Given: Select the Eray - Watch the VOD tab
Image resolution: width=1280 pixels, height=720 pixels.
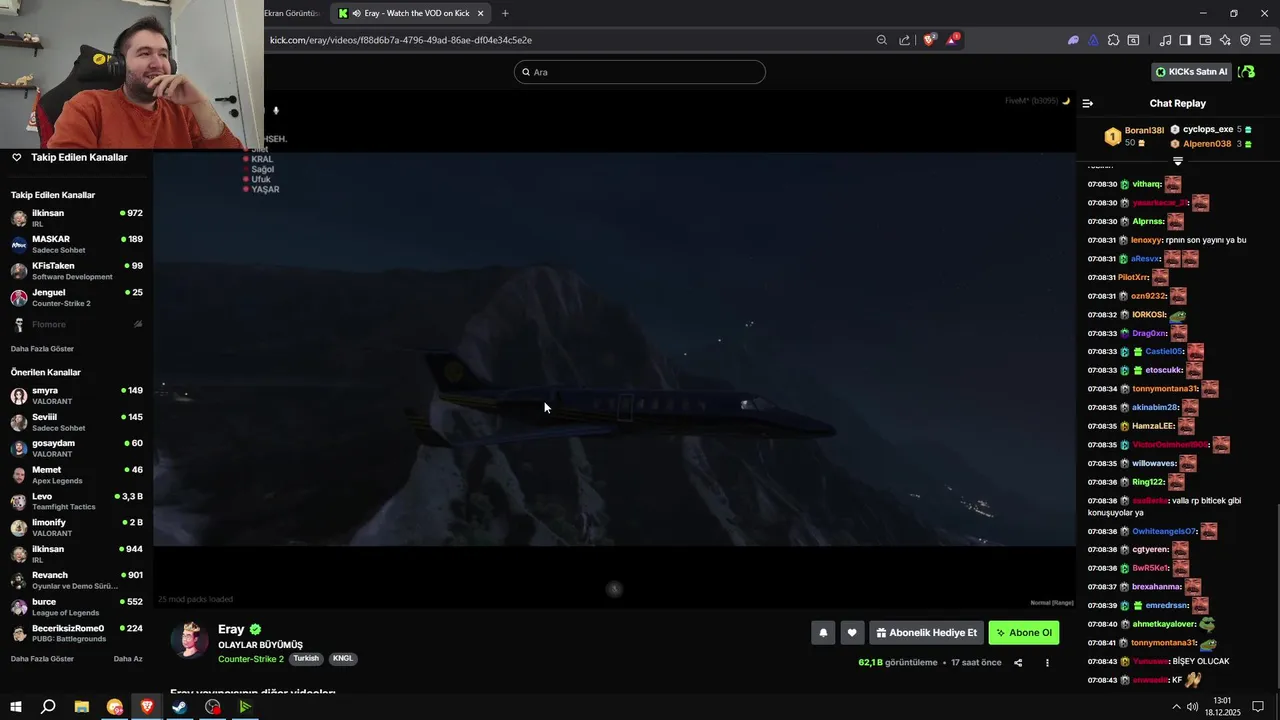Looking at the screenshot, I should (410, 13).
